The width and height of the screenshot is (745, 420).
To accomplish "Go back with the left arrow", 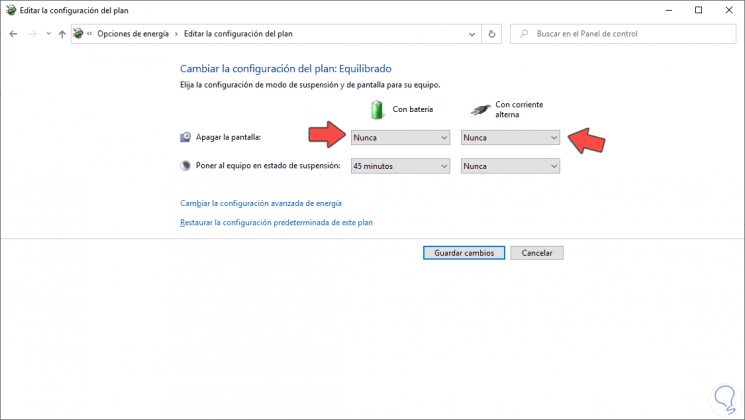I will pyautogui.click(x=13, y=34).
